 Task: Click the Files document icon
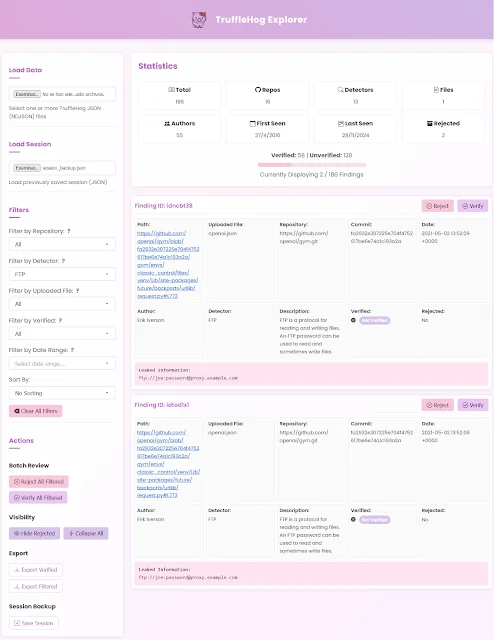pyautogui.click(x=436, y=90)
